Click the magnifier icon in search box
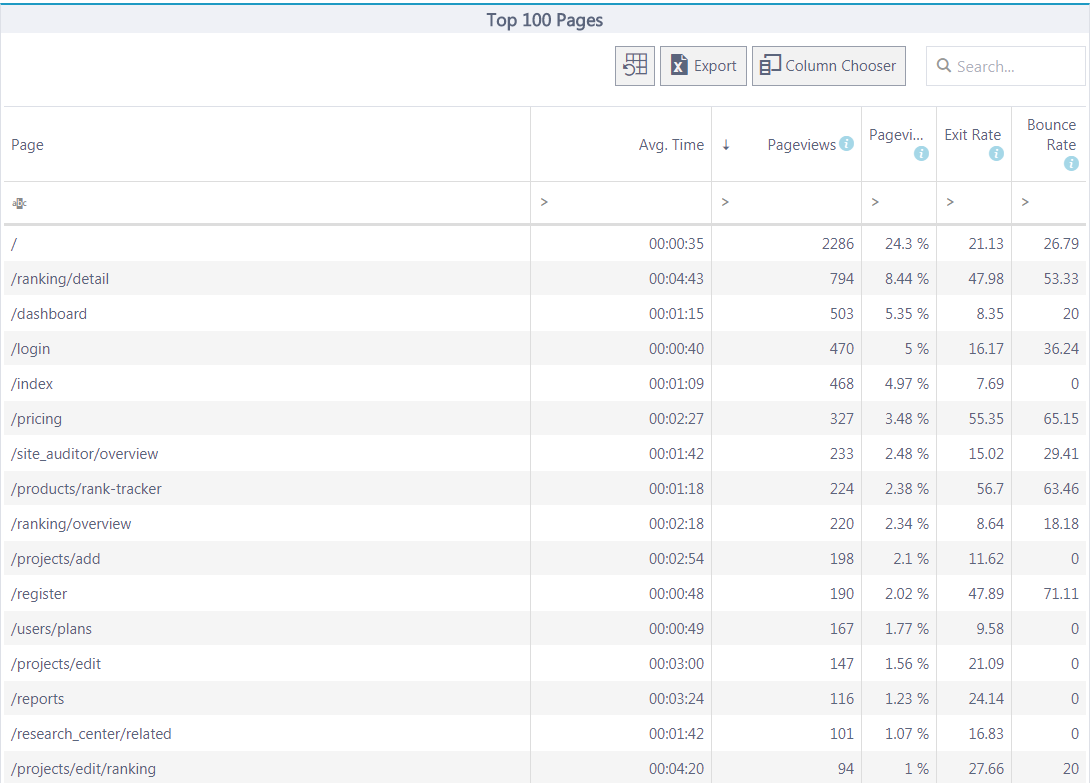Viewport: 1092px width, 783px height. click(944, 65)
